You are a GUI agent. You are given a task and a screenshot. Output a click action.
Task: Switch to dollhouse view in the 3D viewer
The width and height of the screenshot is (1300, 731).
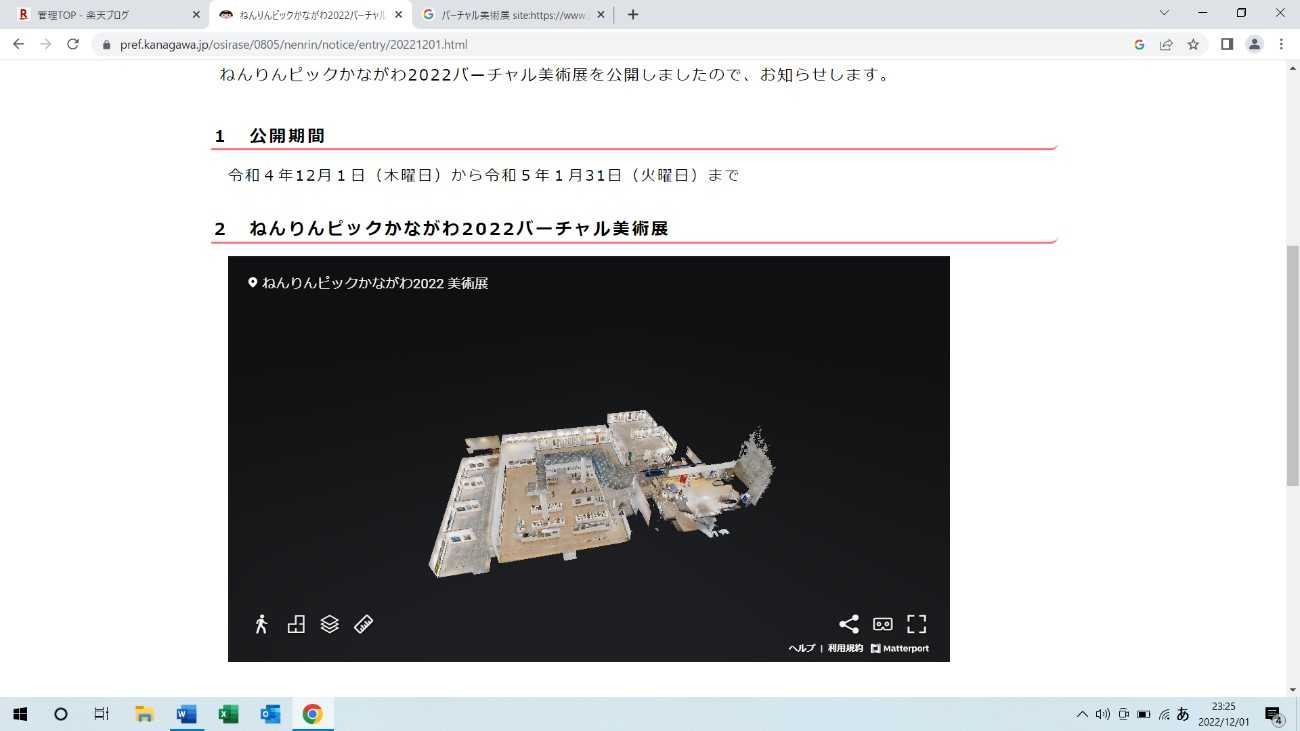(295, 624)
